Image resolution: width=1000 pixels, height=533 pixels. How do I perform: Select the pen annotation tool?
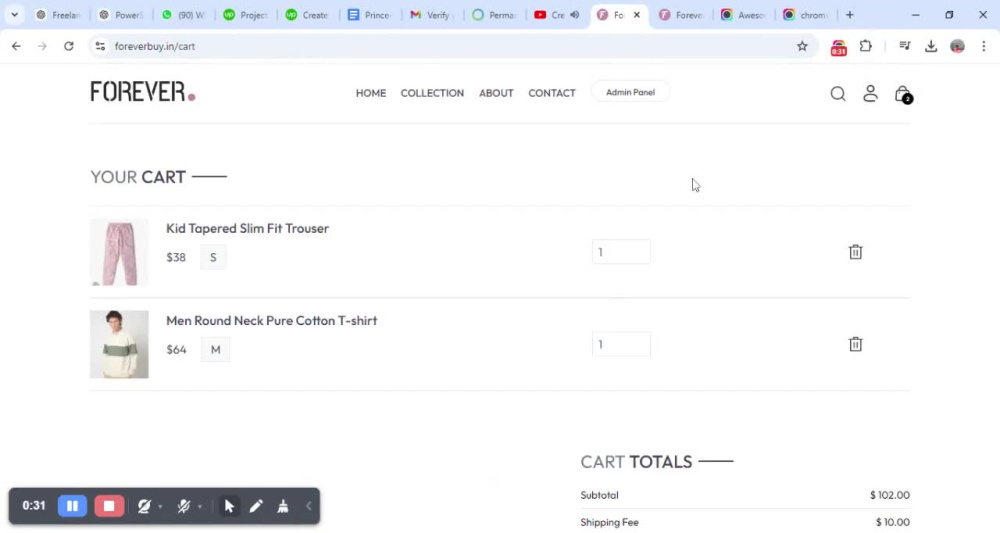click(256, 506)
